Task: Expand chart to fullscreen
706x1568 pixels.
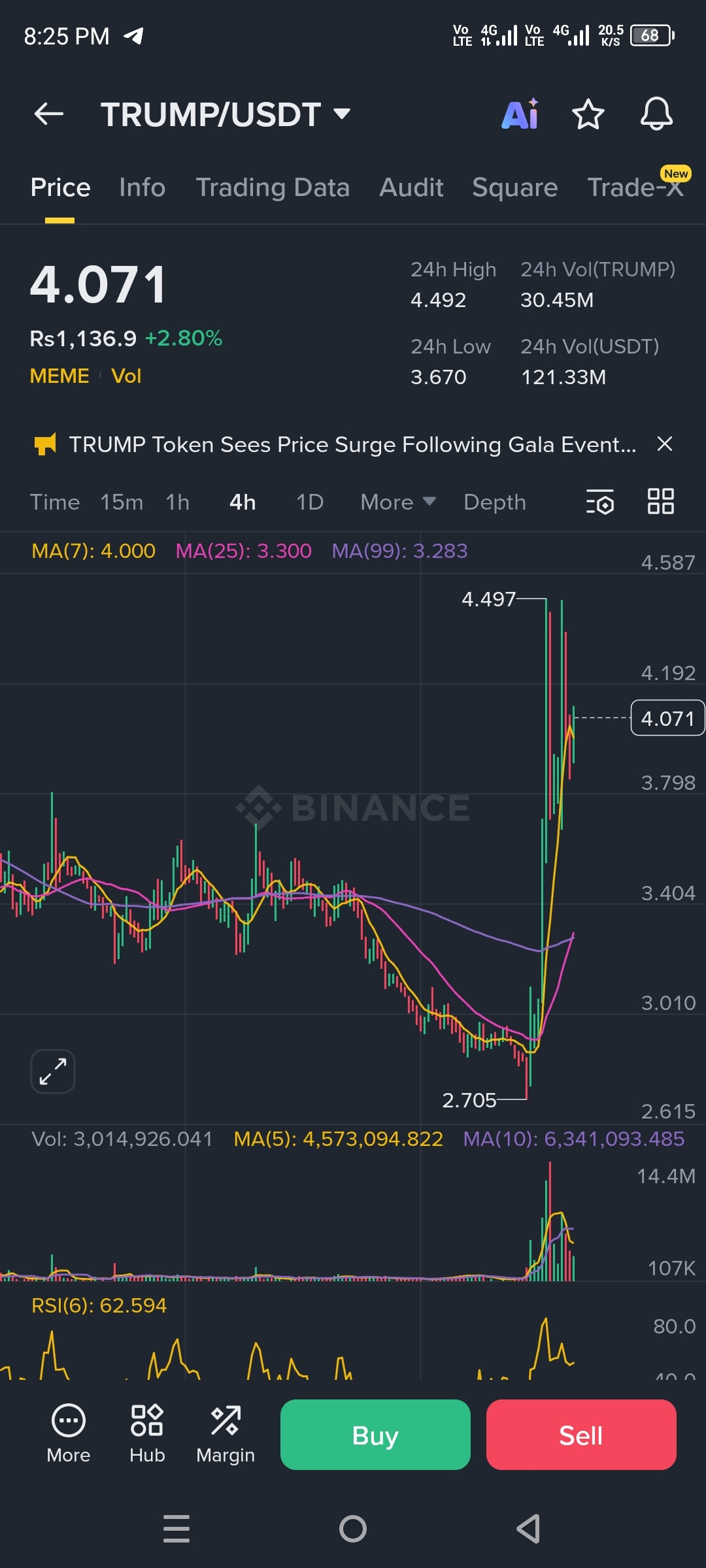Action: coord(53,1071)
